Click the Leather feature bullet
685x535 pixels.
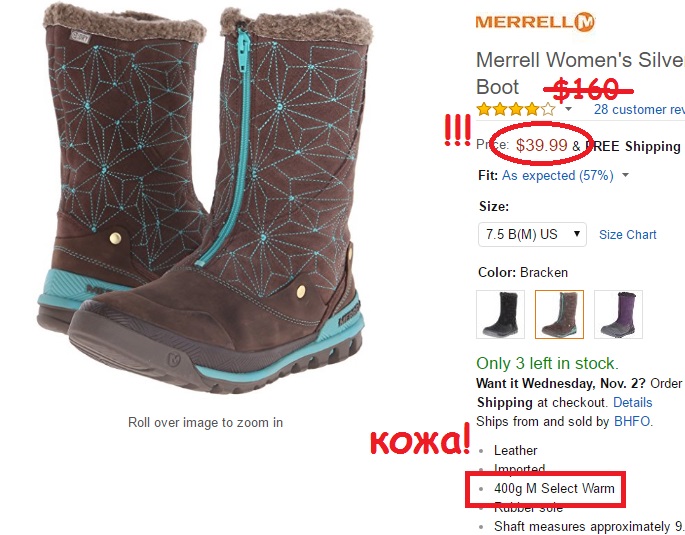[x=515, y=450]
